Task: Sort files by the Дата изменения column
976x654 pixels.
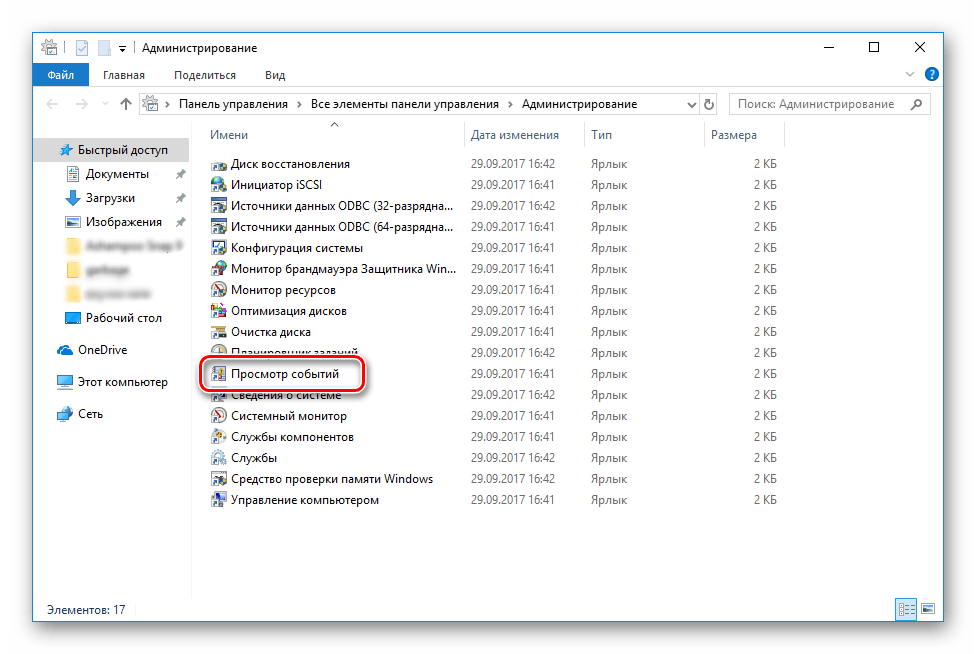Action: (x=515, y=135)
